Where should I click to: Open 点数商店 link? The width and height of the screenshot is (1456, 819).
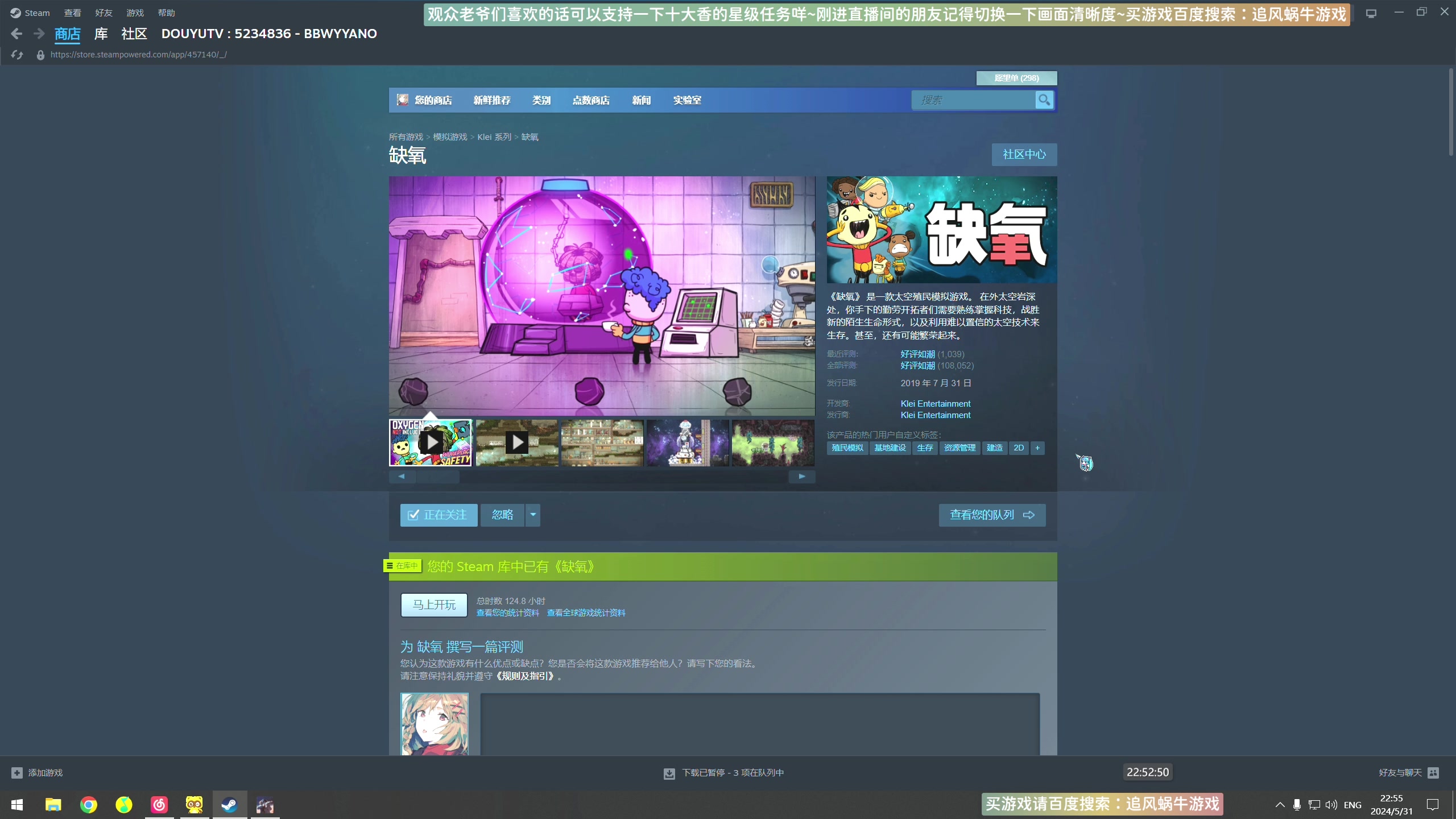point(591,100)
